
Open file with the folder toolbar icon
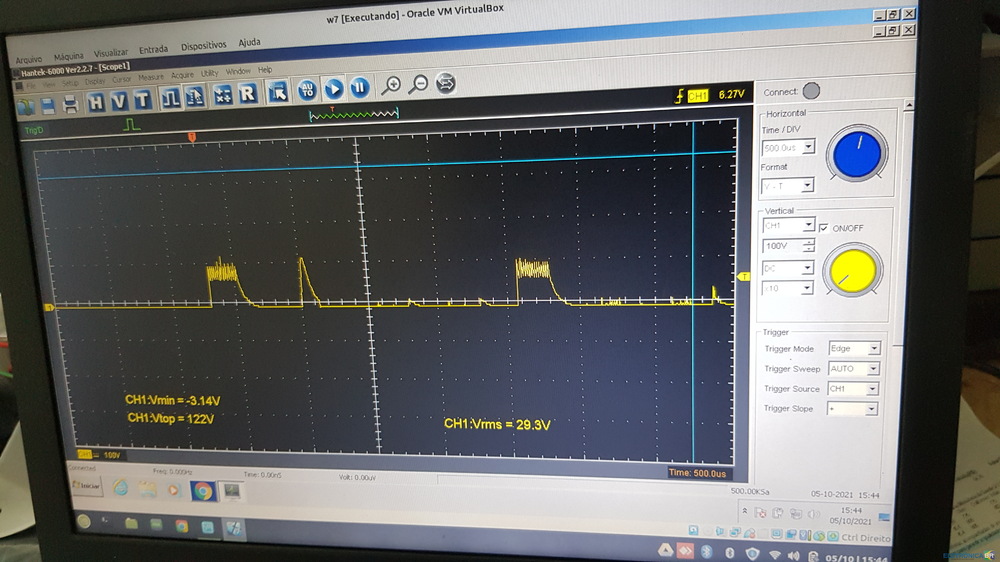(26, 107)
